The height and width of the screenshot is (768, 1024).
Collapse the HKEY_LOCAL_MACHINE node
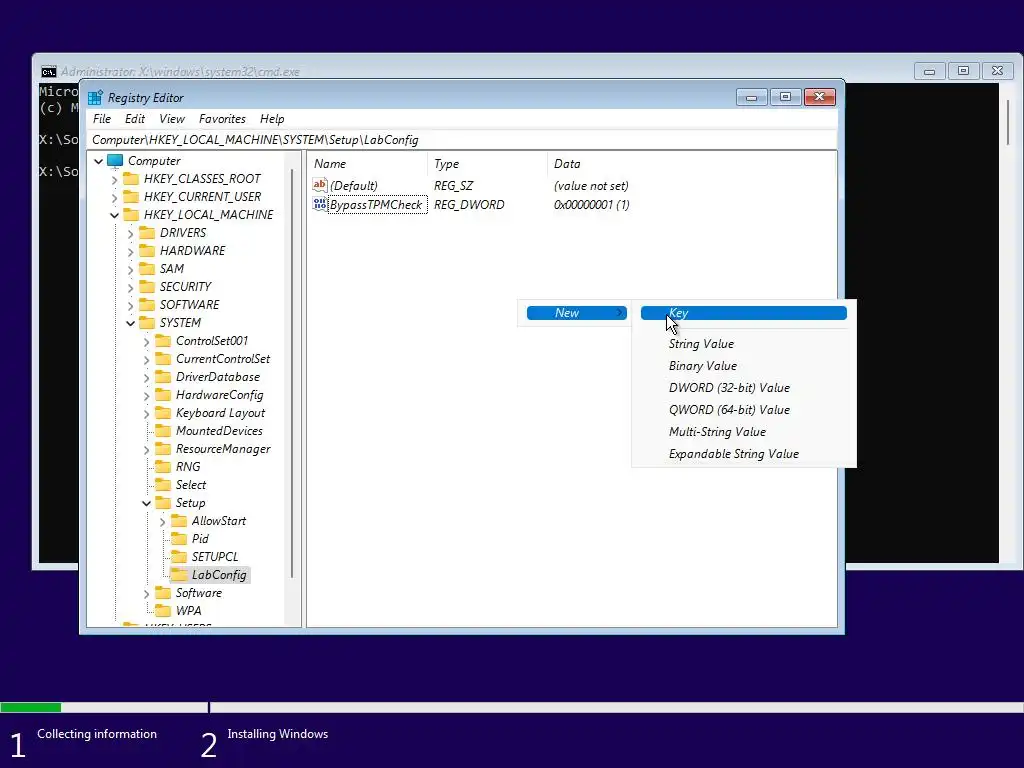(x=115, y=215)
